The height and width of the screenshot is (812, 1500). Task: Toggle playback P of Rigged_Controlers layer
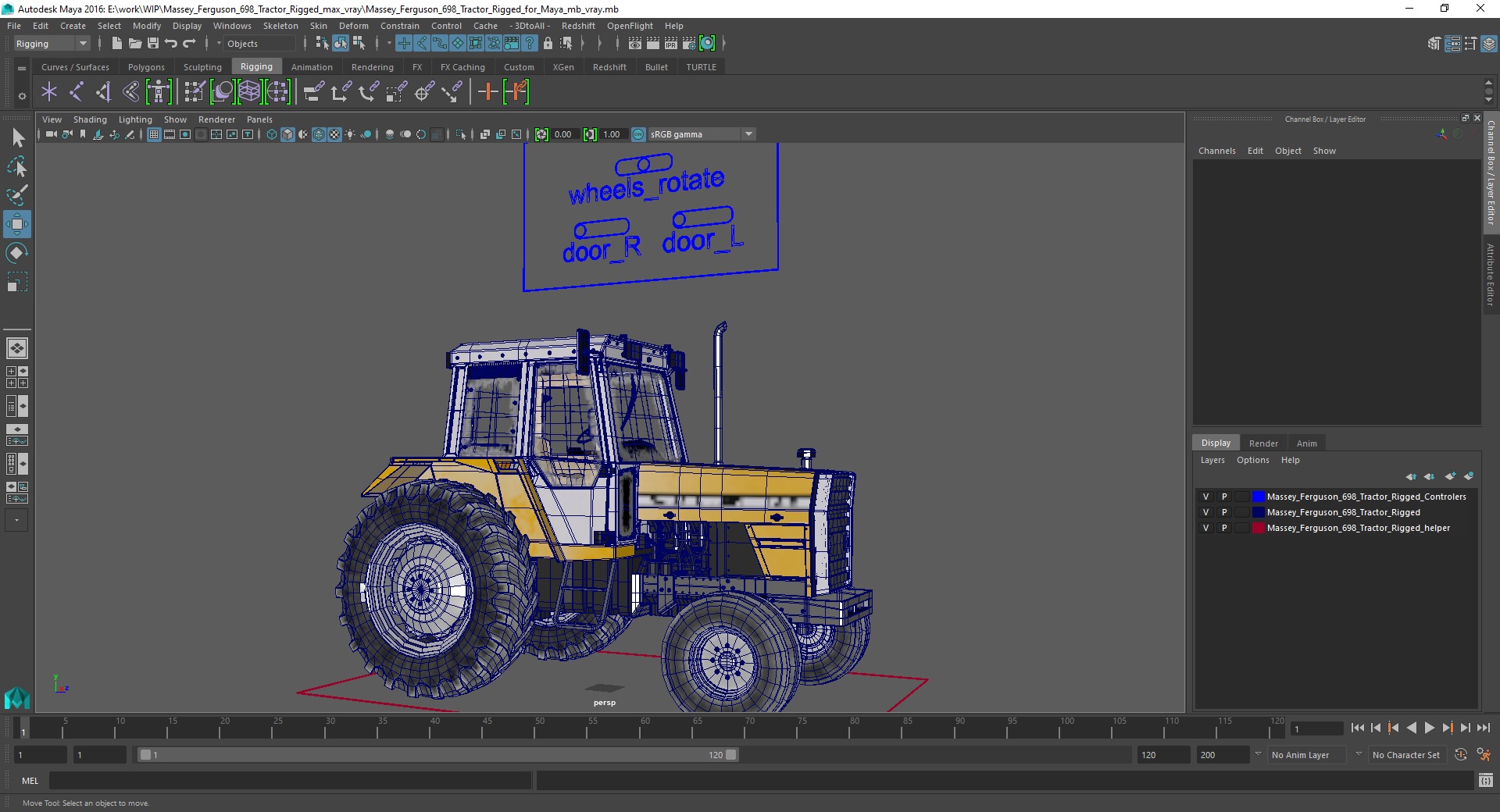coord(1224,497)
